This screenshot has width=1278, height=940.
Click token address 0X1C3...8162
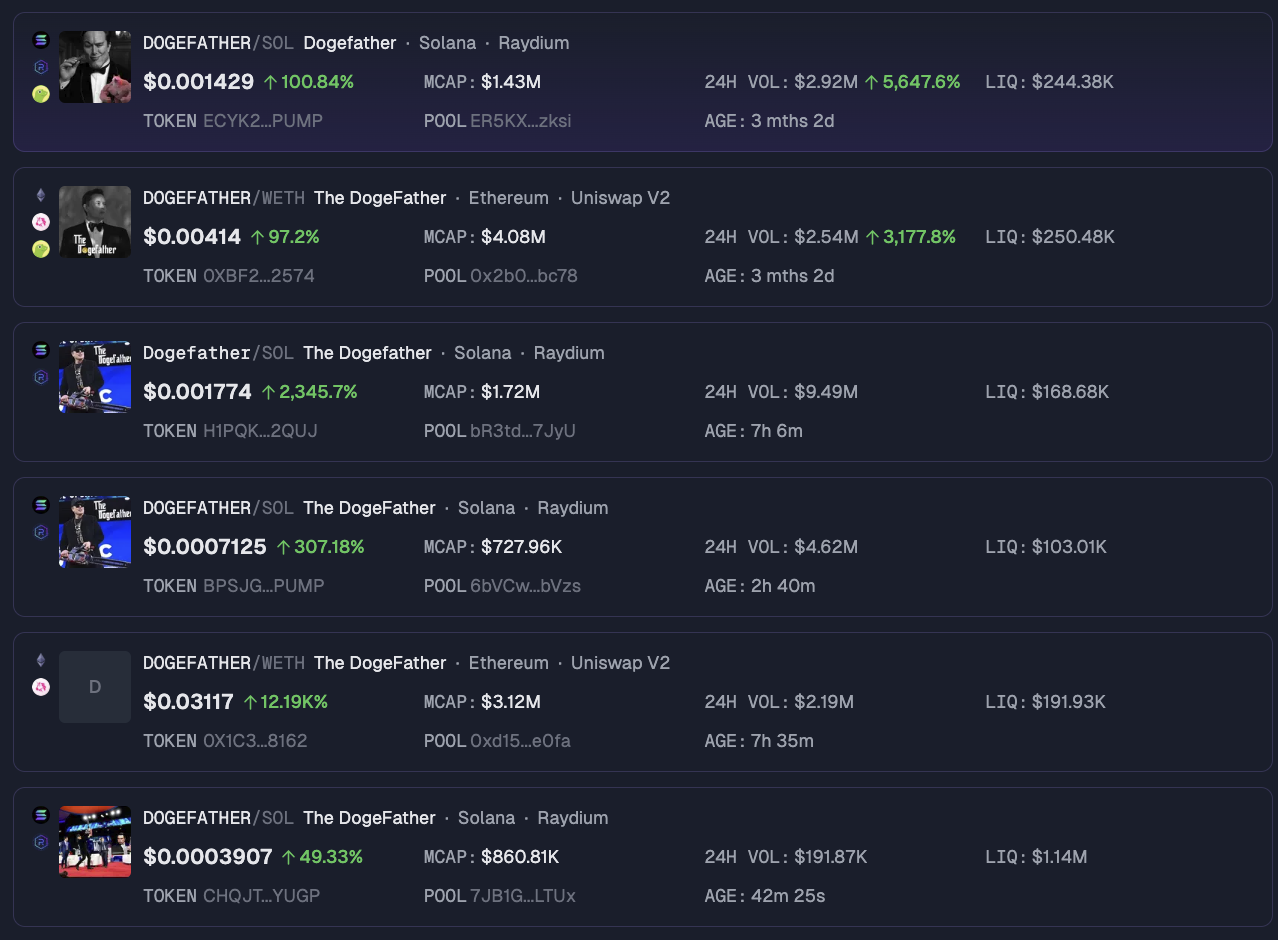[x=255, y=741]
